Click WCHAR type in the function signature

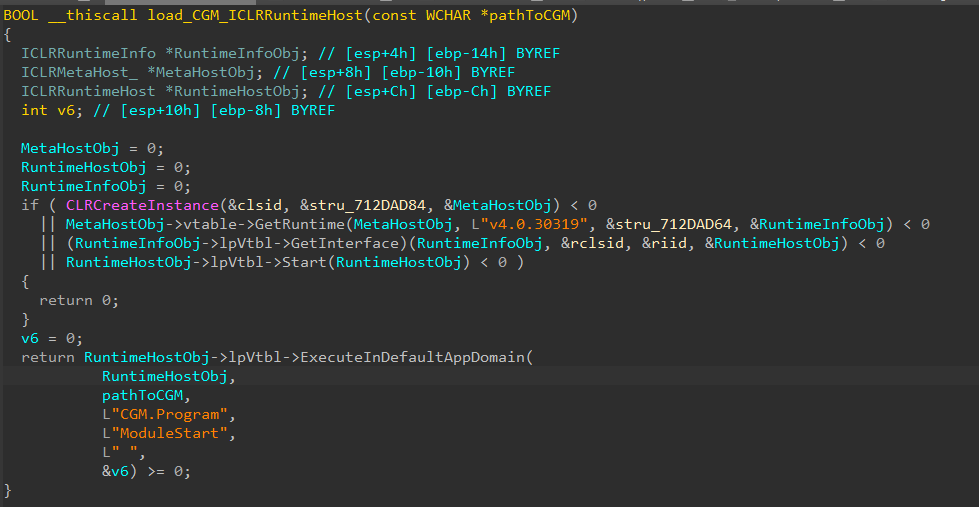click(448, 16)
